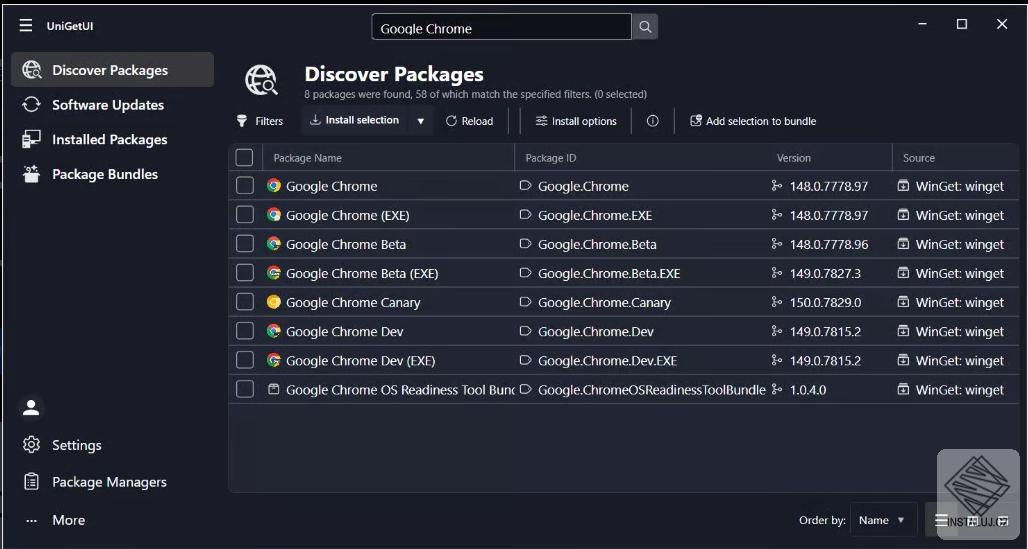
Task: Tick the select-all checkbox in the table header
Action: tap(244, 157)
